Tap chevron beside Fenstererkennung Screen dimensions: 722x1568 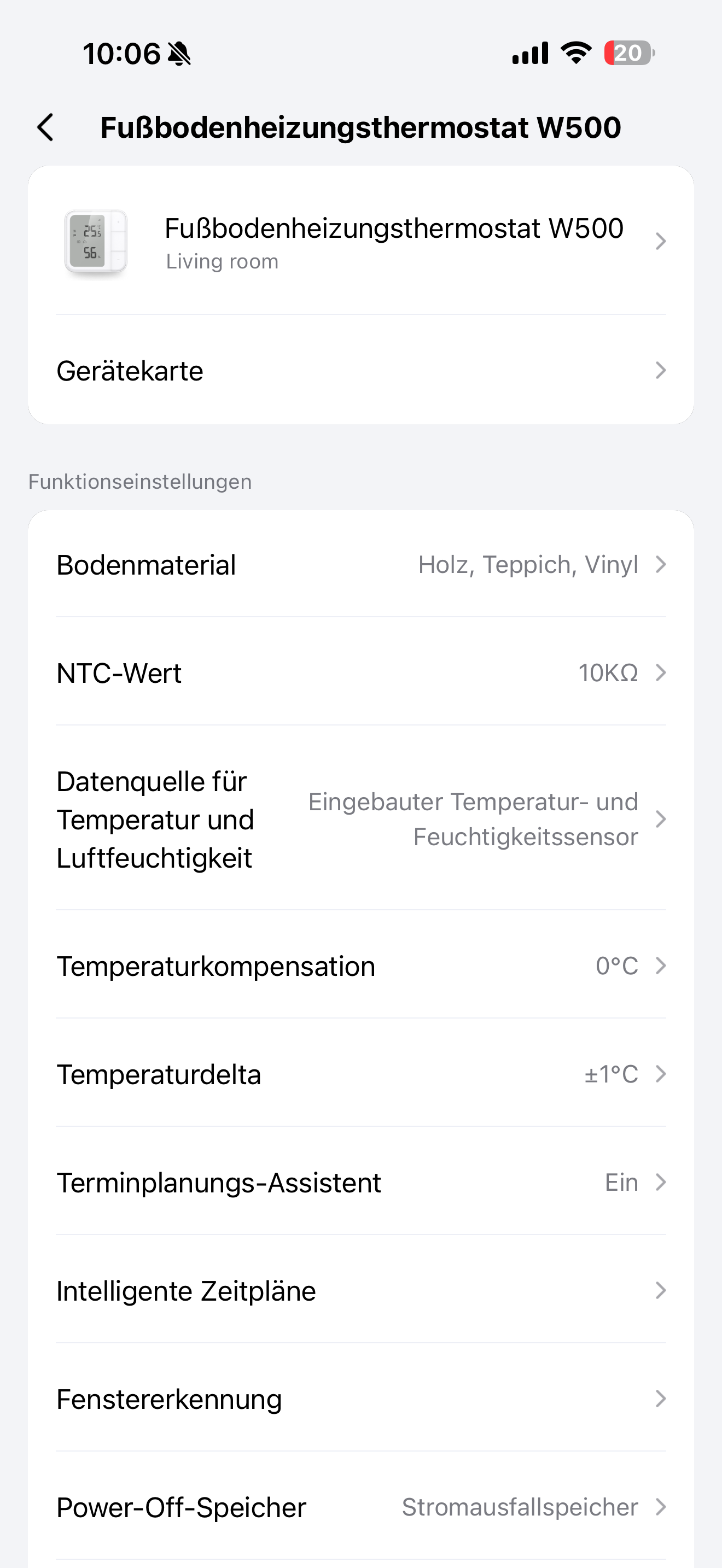(x=661, y=1400)
